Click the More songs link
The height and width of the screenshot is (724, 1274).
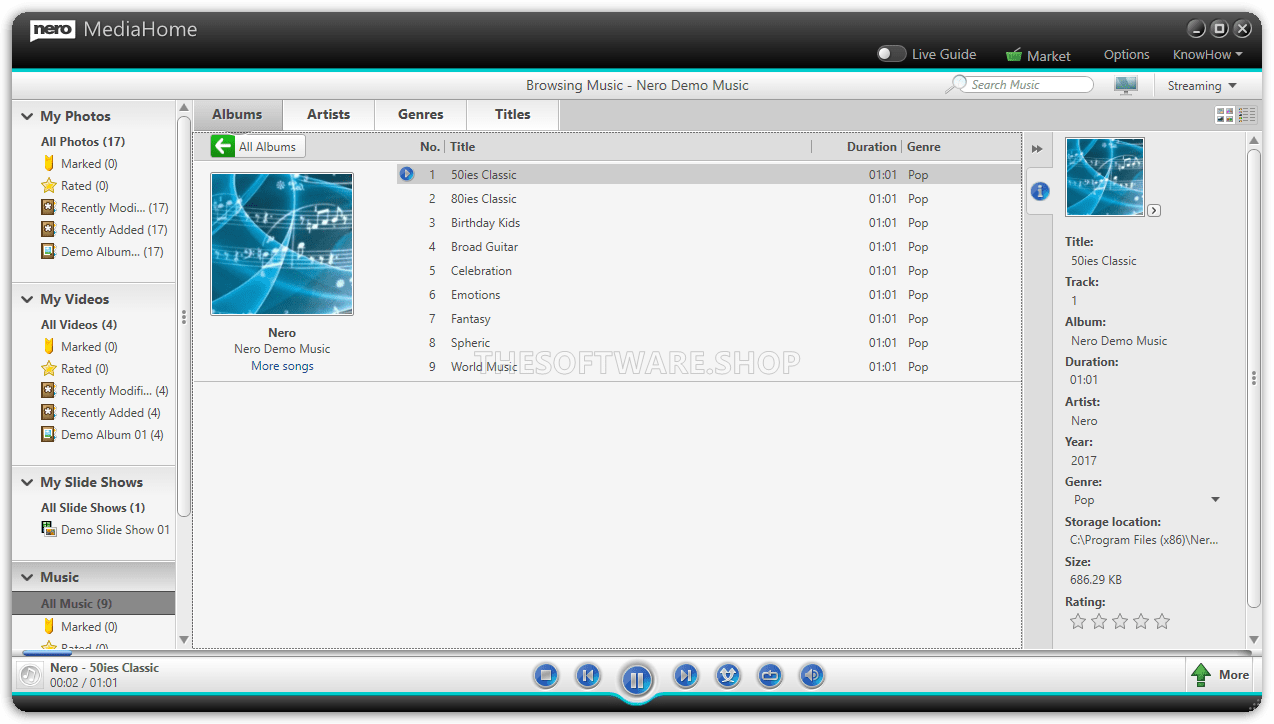coord(282,367)
